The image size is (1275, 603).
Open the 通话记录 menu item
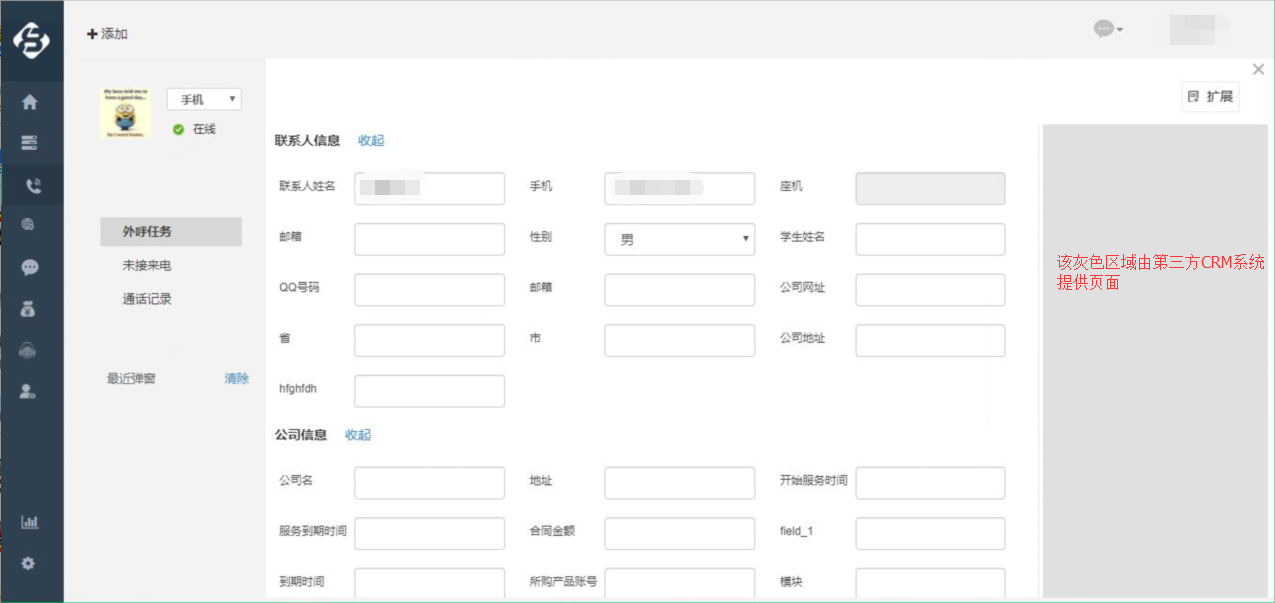pos(147,299)
